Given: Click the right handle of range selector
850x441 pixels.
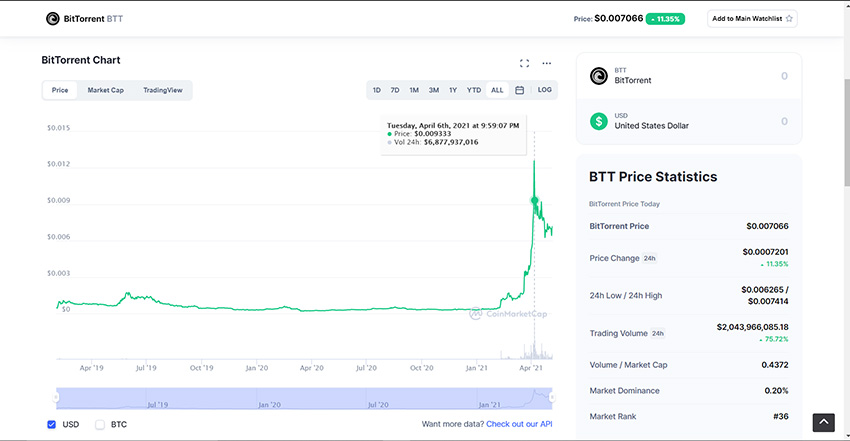Looking at the screenshot, I should (x=552, y=398).
